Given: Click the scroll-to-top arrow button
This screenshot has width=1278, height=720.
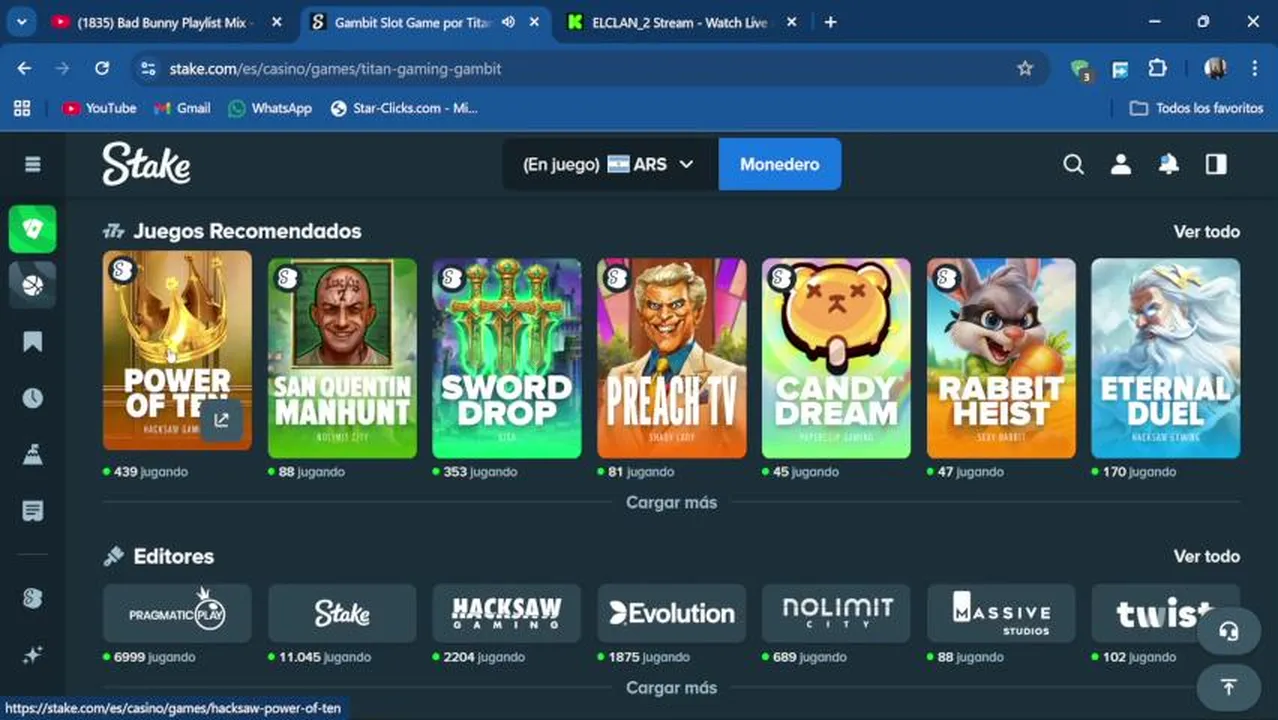Looking at the screenshot, I should (1229, 686).
